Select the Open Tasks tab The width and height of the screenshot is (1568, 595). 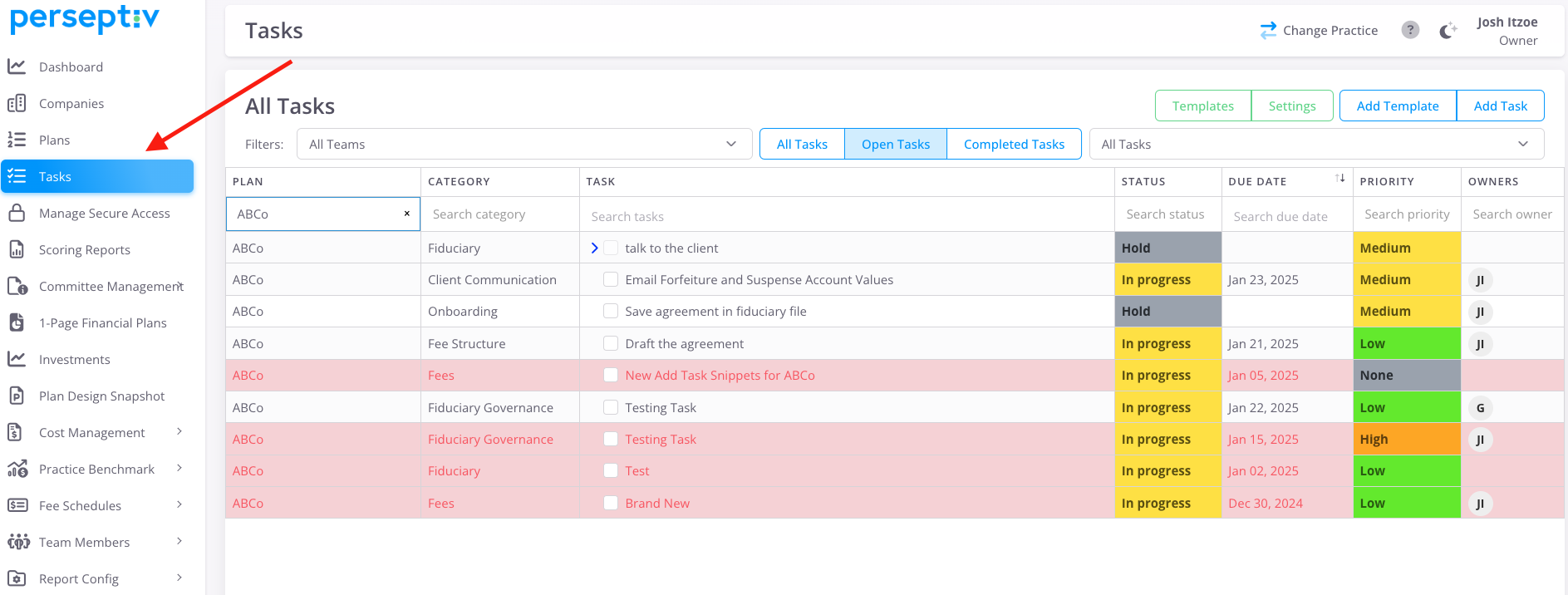[895, 144]
